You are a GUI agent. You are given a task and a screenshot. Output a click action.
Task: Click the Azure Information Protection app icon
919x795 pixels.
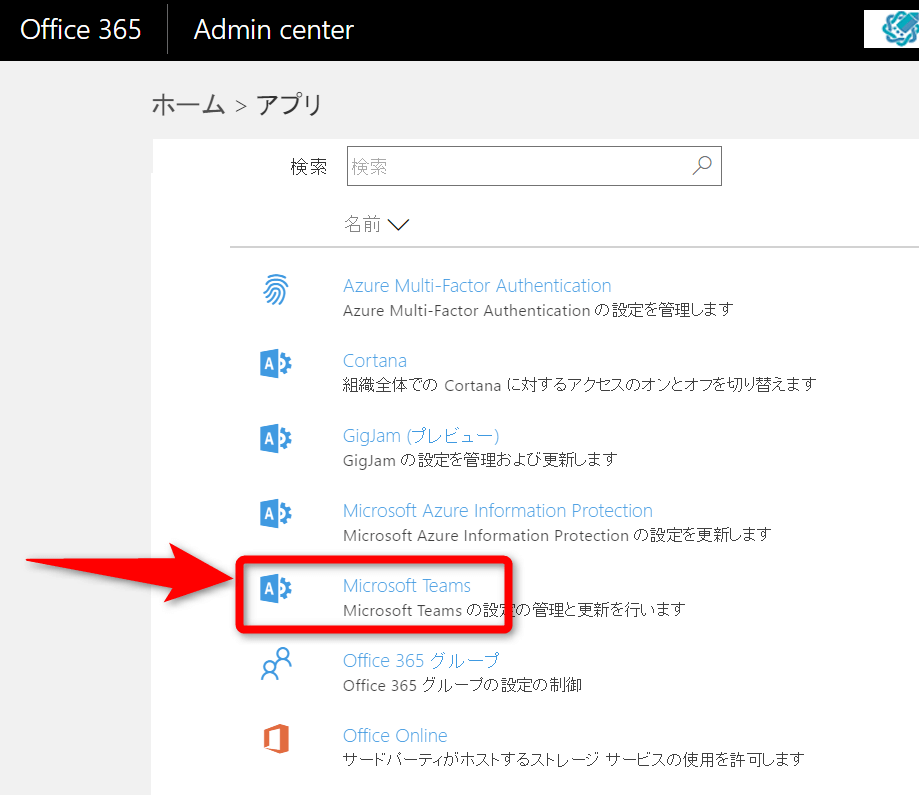tap(275, 514)
